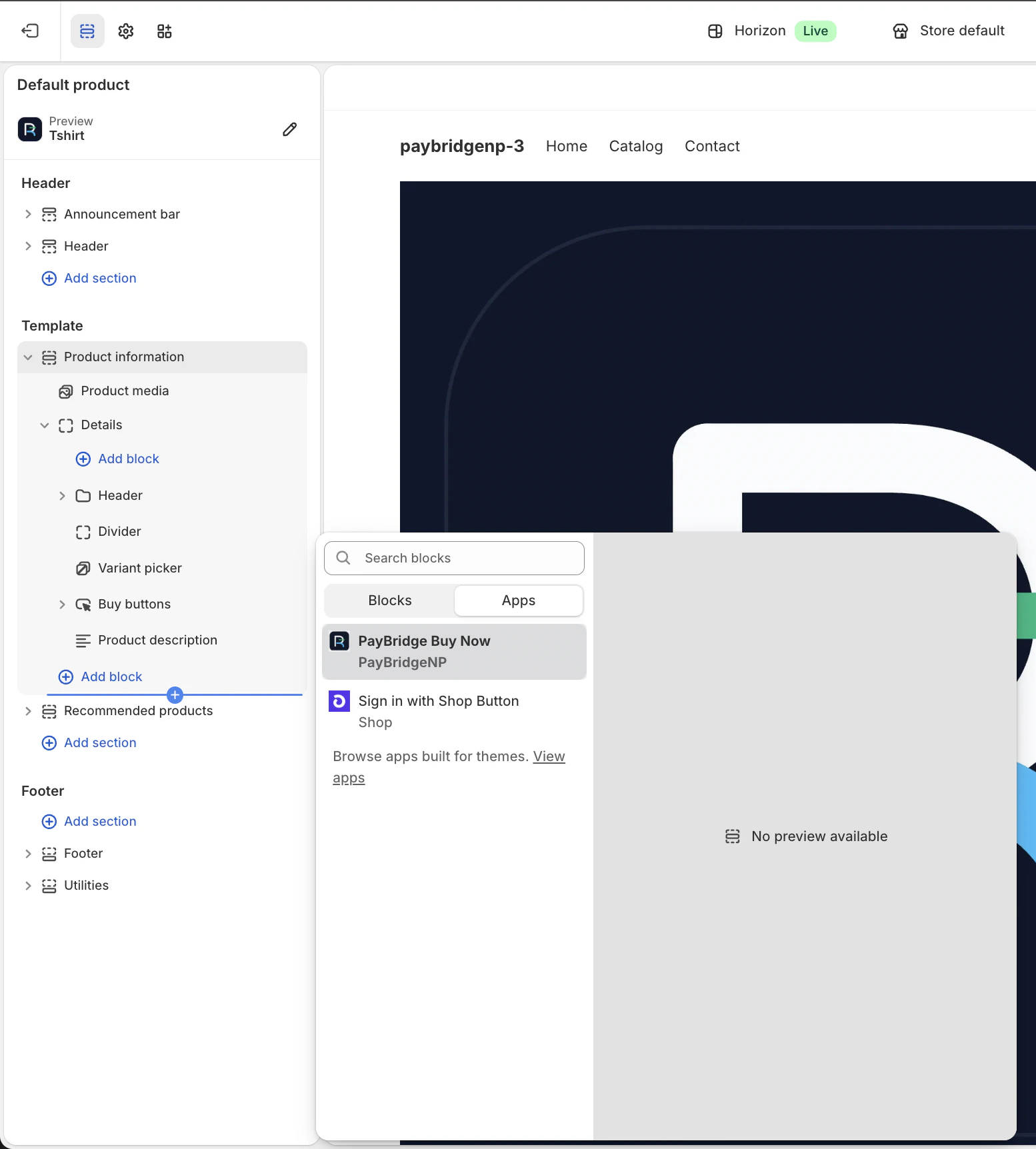Expand the Announcement bar section
The width and height of the screenshot is (1036, 1149).
(28, 214)
